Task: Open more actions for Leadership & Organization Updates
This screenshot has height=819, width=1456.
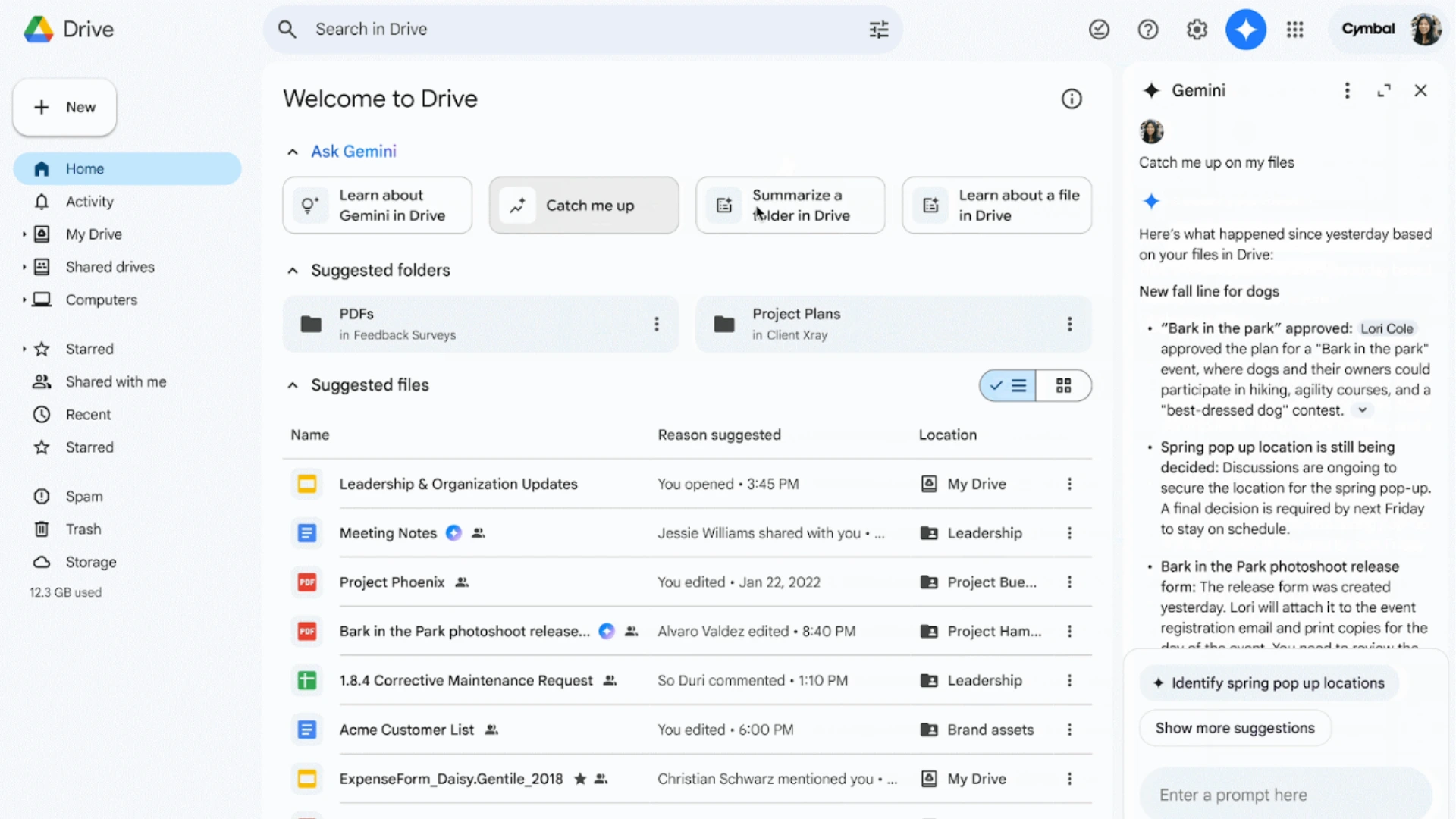Action: pyautogui.click(x=1070, y=484)
